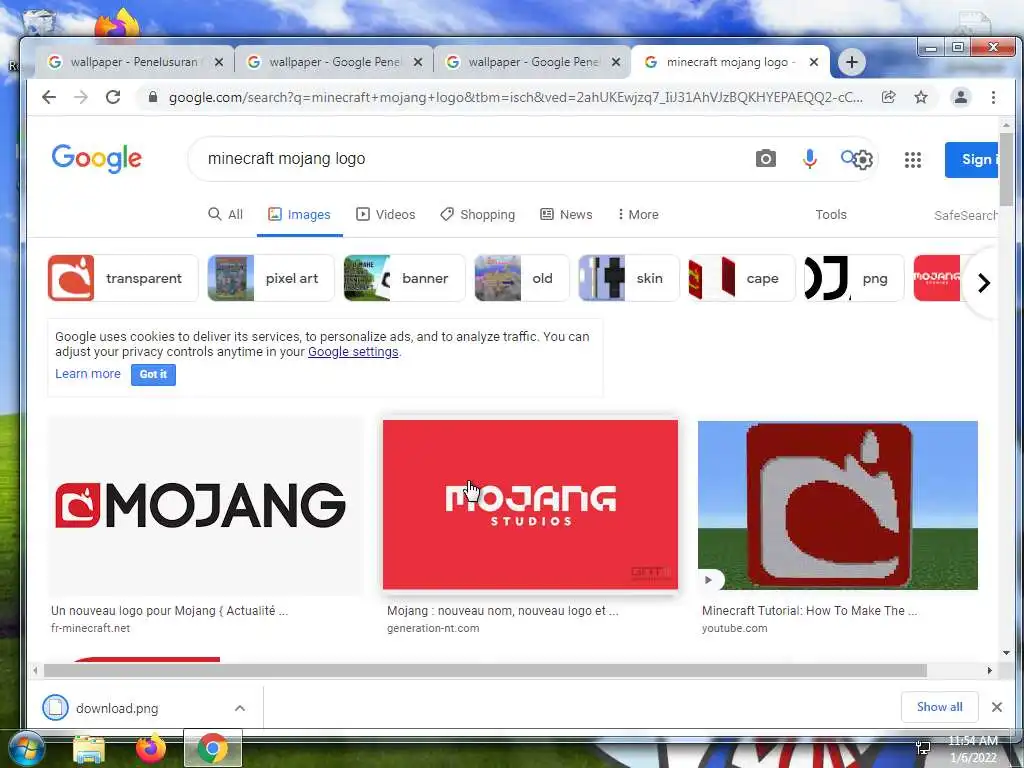Open the download.png item

[117, 708]
